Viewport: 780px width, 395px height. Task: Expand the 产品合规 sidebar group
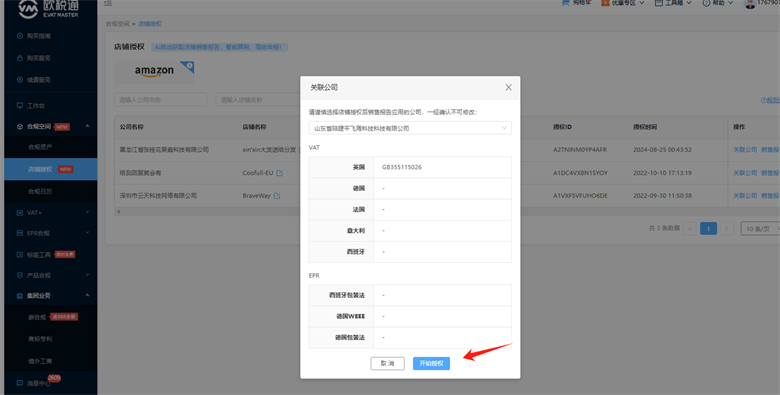pyautogui.click(x=88, y=275)
